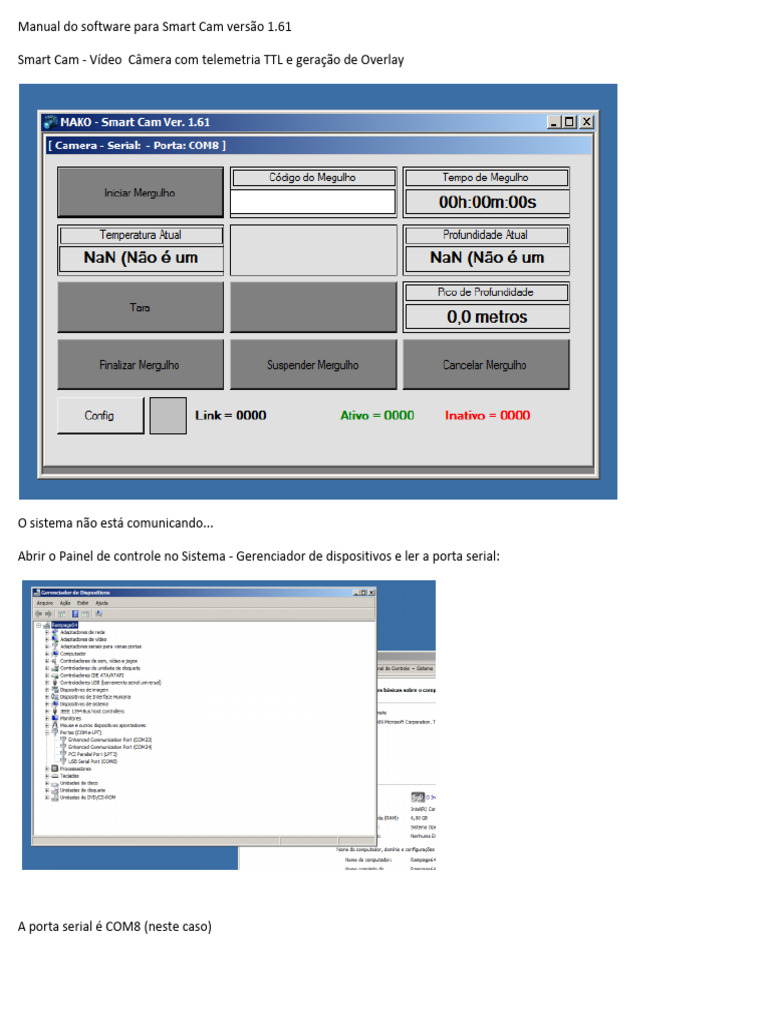This screenshot has height=1024, width=768.
Task: Expand the Processadores node
Action: click(x=47, y=769)
